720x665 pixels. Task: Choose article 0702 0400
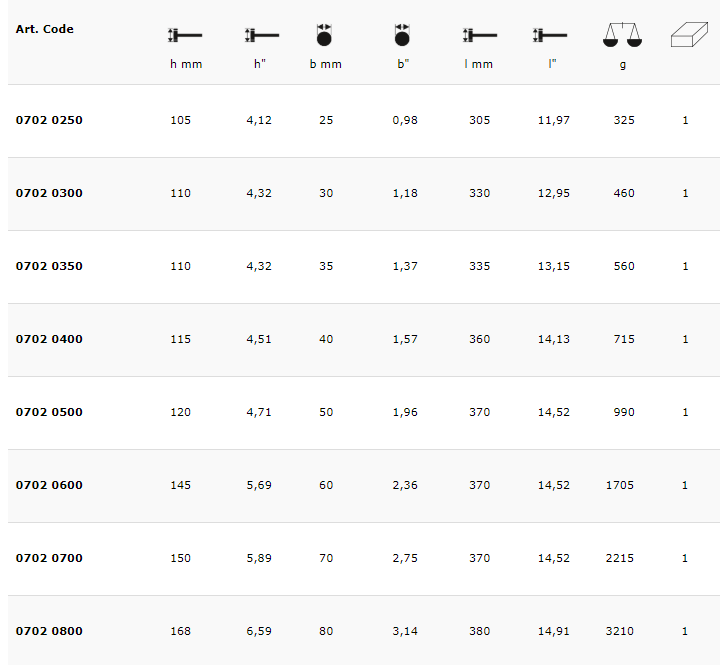click(50, 339)
